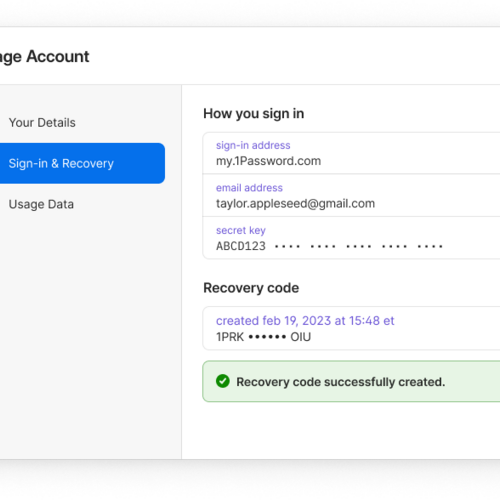Select the Sign-in & Recovery tab
The width and height of the screenshot is (500, 500).
[x=82, y=163]
